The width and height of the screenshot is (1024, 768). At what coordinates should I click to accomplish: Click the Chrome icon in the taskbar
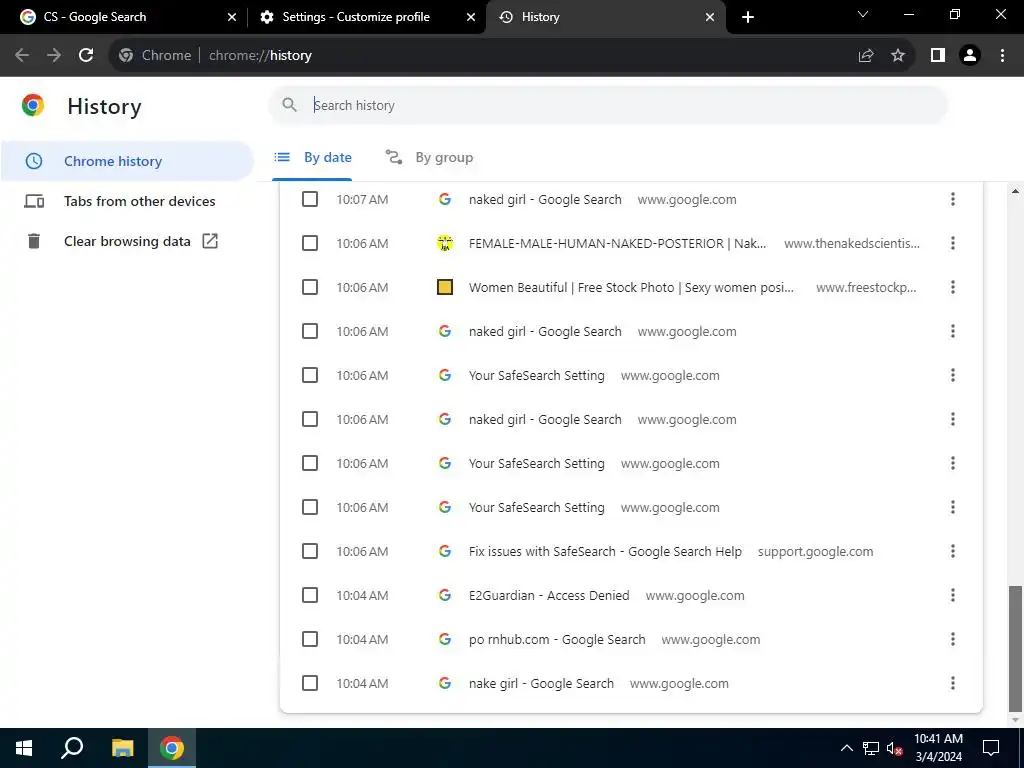click(172, 748)
